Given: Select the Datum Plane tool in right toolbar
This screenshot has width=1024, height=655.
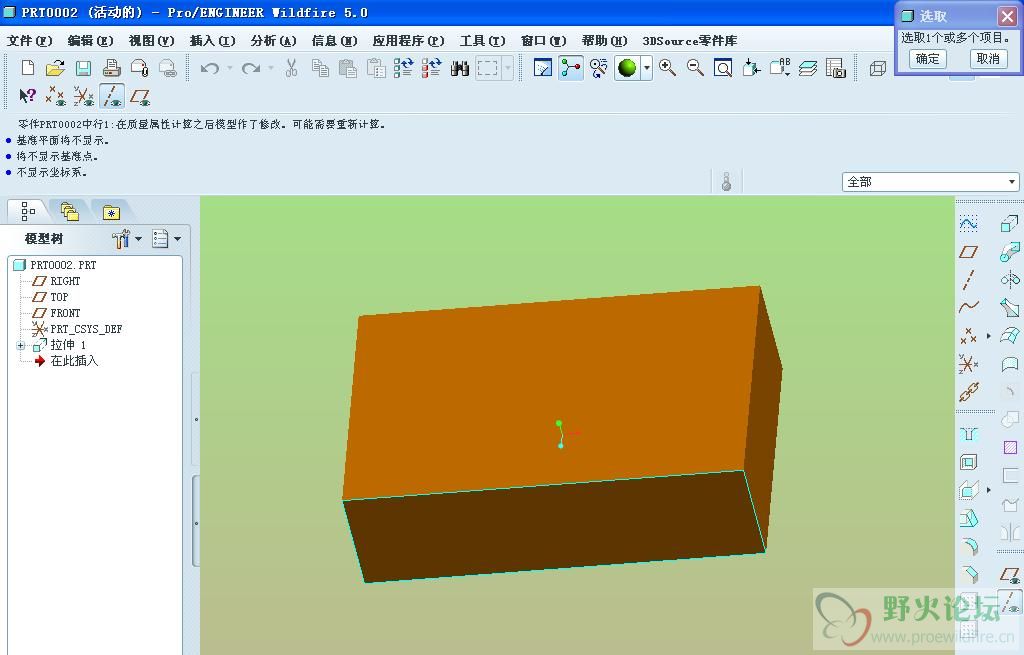Looking at the screenshot, I should coord(968,251).
